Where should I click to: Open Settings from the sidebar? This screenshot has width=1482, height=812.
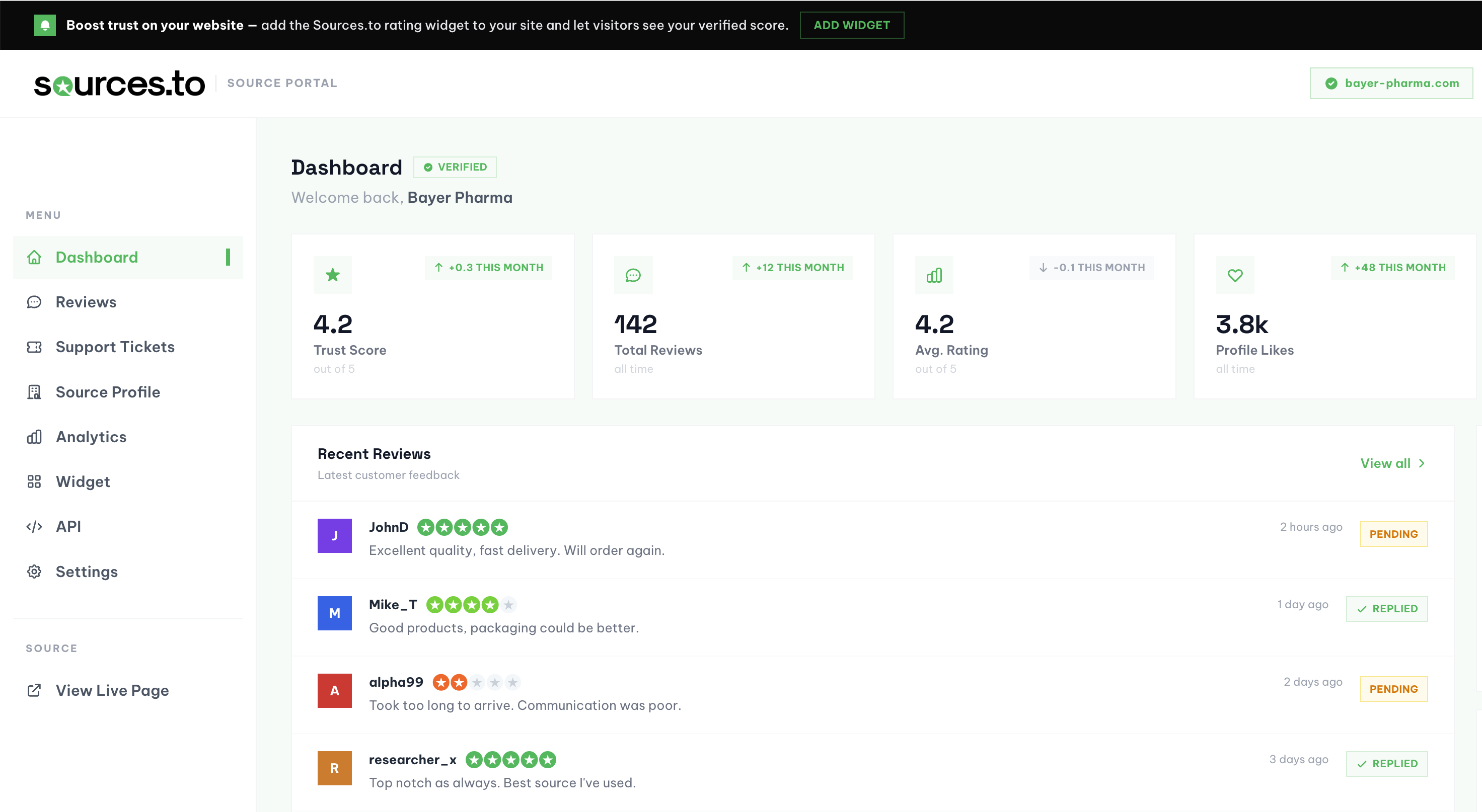pyautogui.click(x=128, y=572)
